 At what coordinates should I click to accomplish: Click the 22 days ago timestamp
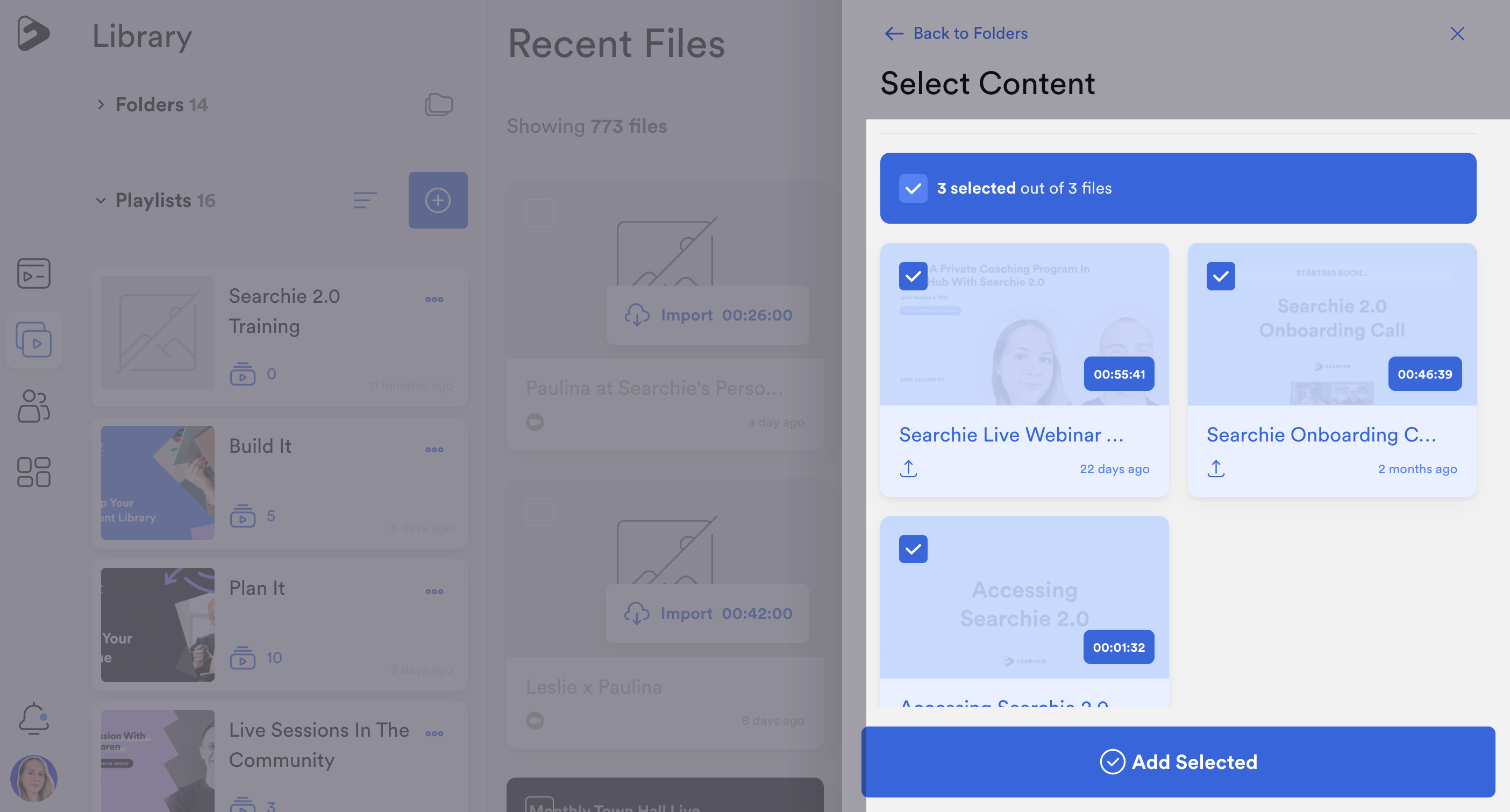pos(1114,469)
